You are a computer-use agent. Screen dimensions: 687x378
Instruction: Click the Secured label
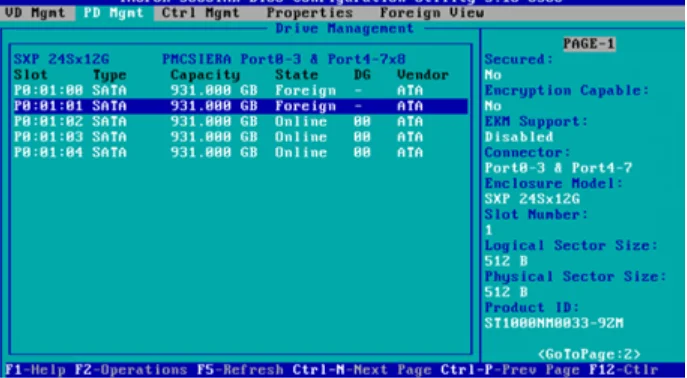[x=519, y=59]
